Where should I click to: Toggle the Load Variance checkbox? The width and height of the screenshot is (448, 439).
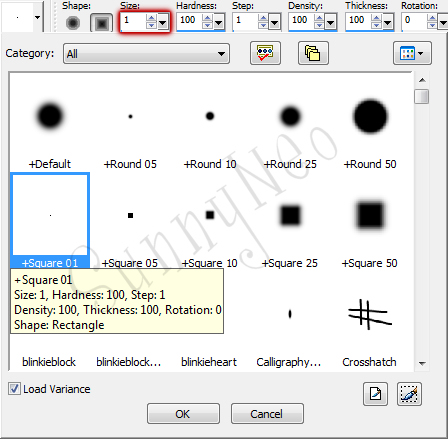coord(14,389)
